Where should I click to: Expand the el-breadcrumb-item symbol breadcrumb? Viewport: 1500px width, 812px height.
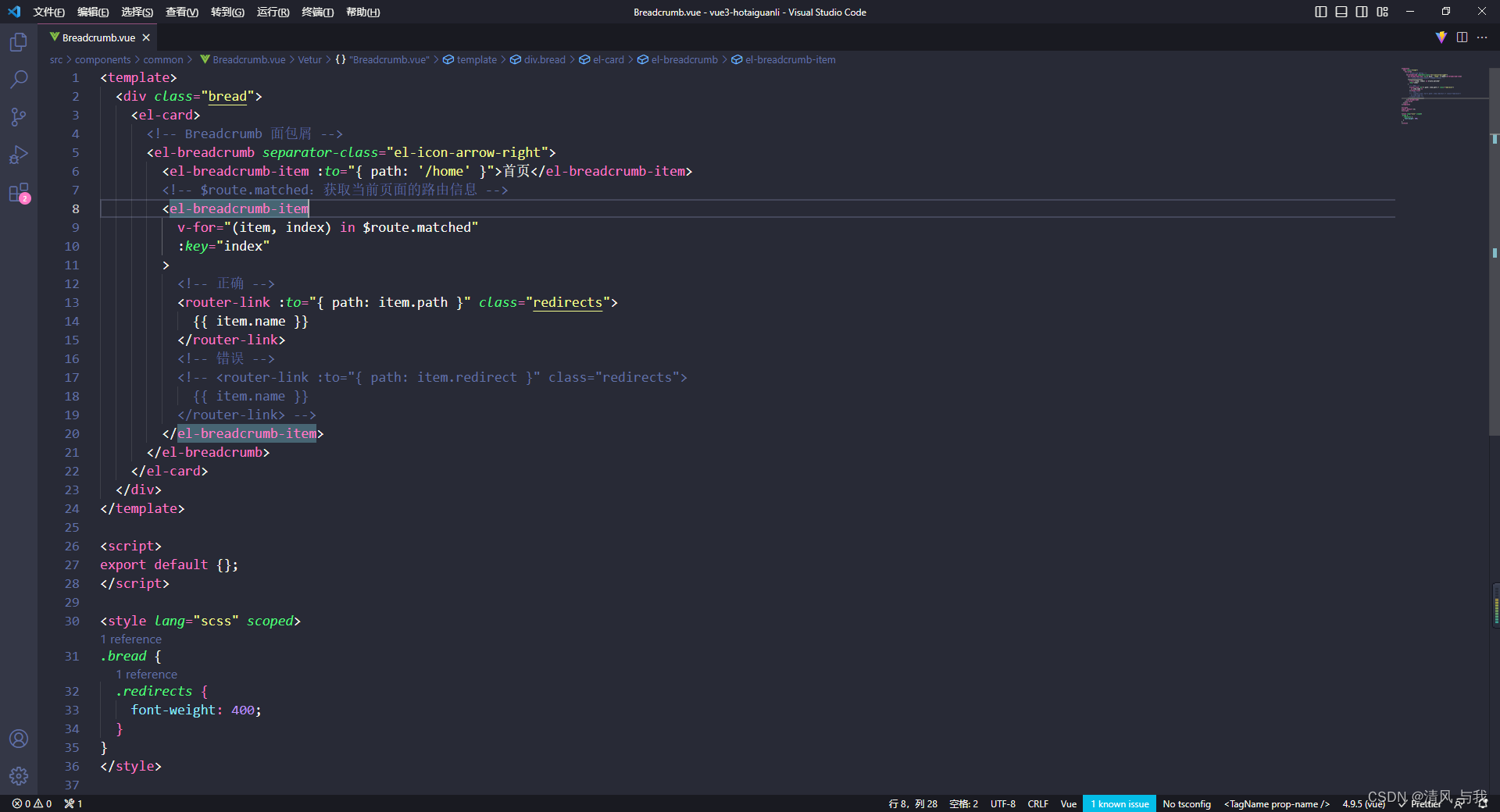coord(783,59)
